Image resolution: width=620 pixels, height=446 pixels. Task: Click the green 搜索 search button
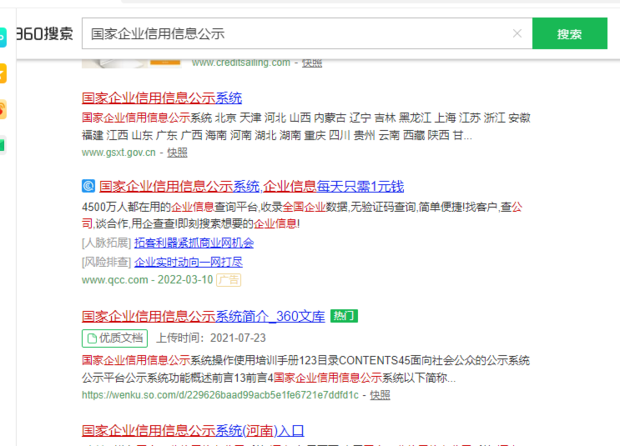(x=569, y=33)
